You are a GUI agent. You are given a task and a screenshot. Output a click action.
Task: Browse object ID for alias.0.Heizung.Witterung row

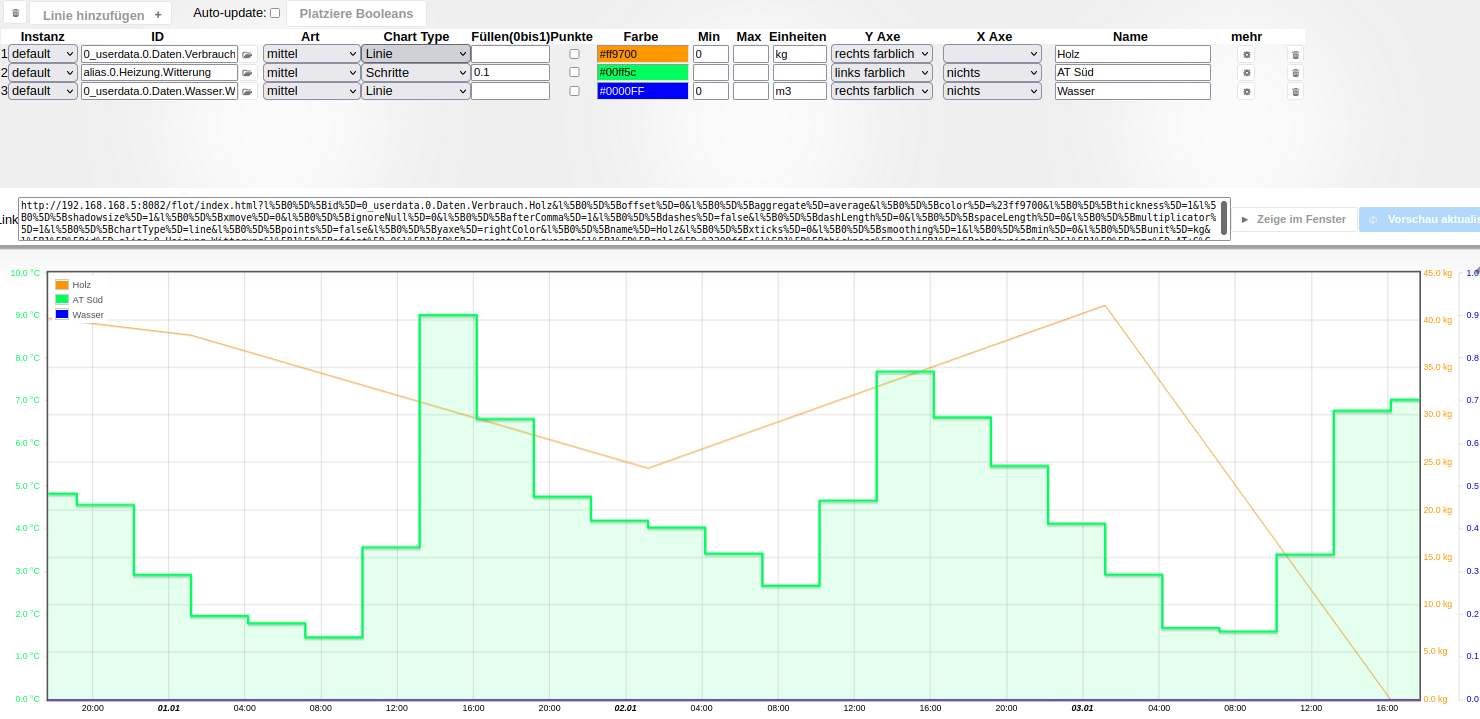pos(247,73)
